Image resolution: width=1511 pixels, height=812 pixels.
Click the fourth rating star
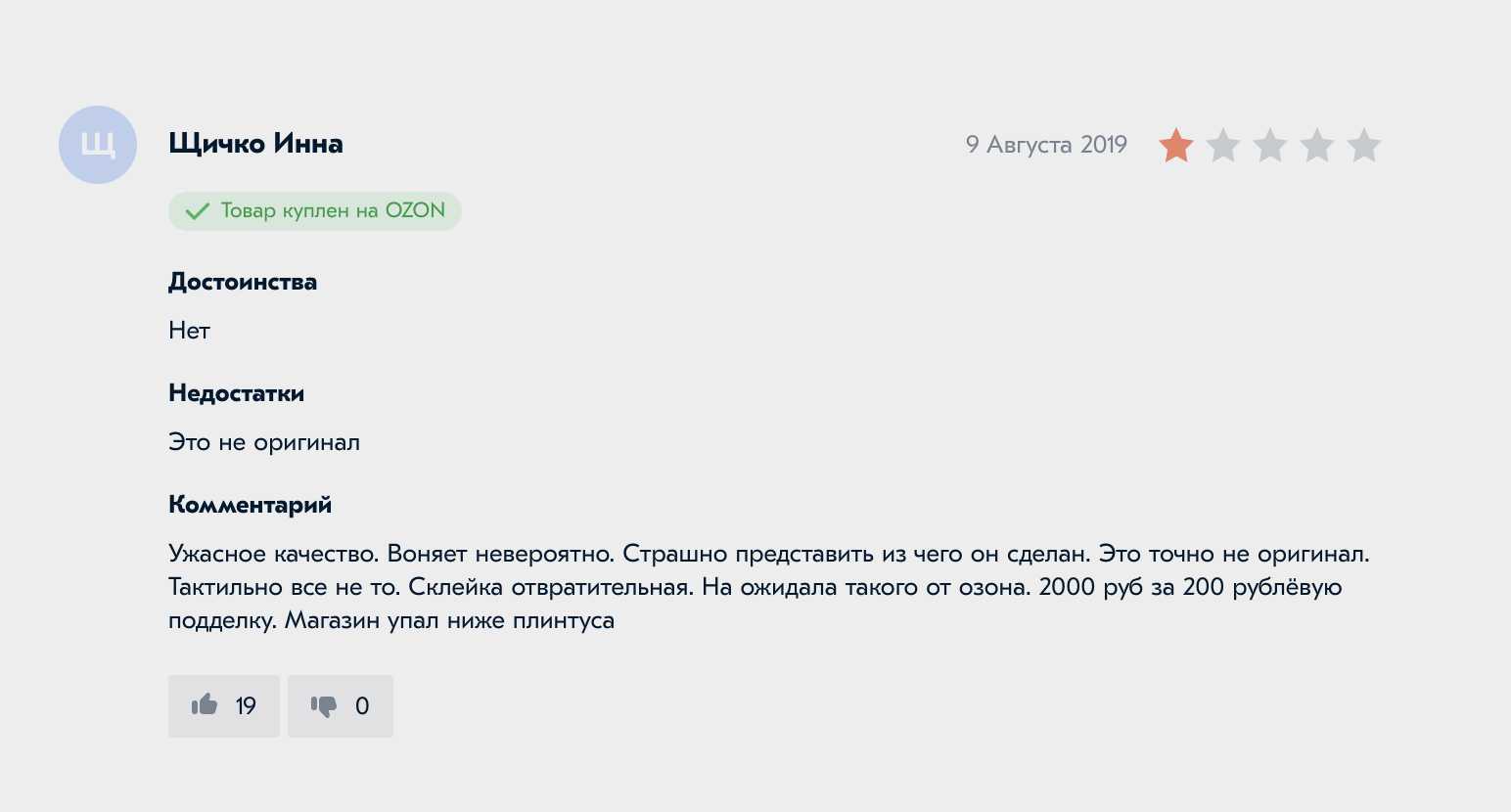[x=1317, y=146]
